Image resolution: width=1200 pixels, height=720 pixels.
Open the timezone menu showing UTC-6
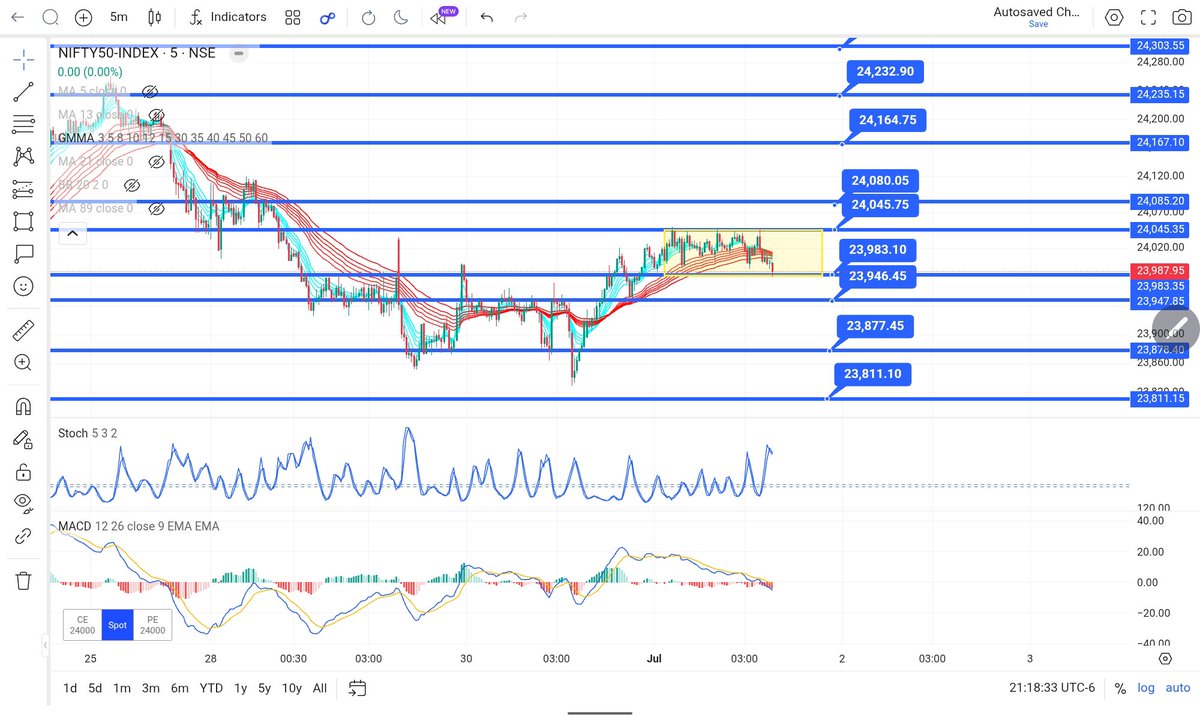(1054, 688)
